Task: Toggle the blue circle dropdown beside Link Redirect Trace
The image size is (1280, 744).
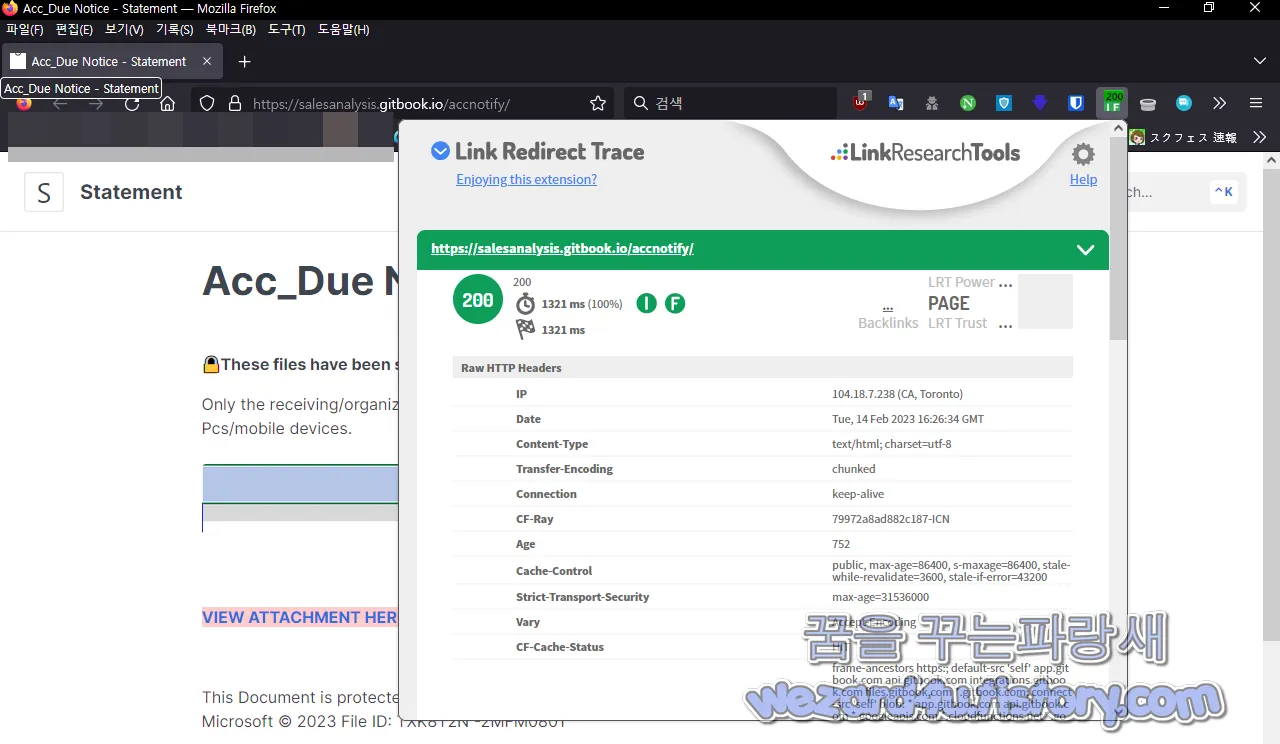Action: (440, 151)
